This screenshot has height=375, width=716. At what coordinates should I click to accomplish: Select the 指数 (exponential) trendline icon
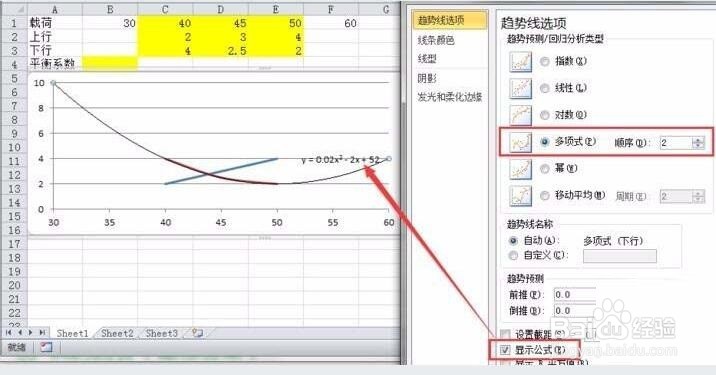[521, 61]
